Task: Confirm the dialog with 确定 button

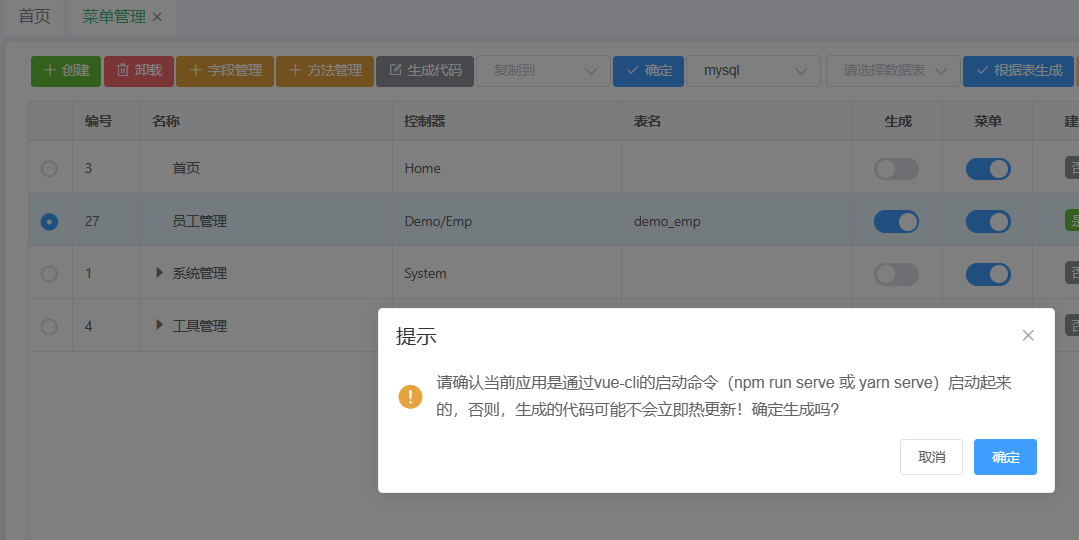Action: 1005,457
